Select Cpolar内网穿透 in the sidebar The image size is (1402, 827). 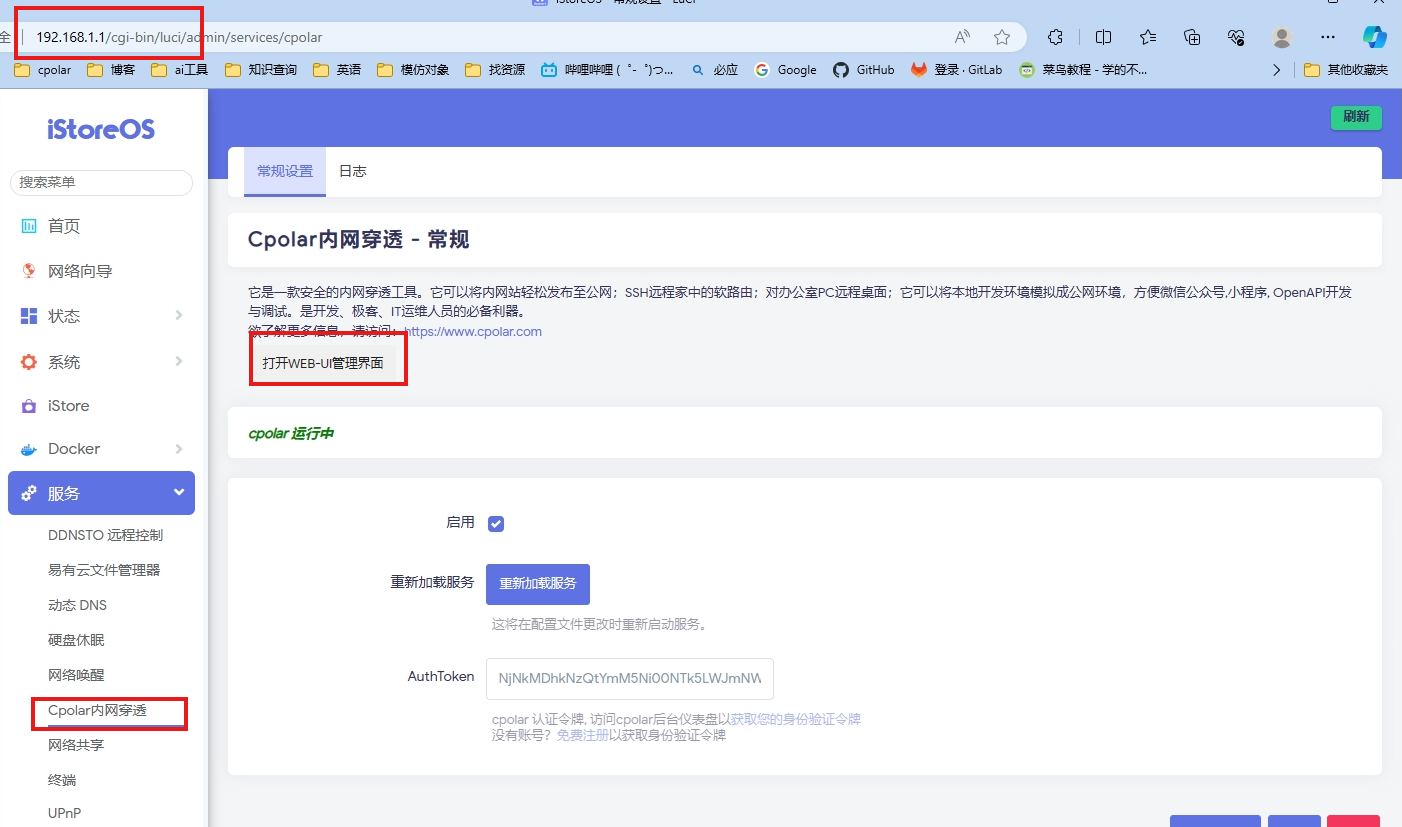(97, 710)
